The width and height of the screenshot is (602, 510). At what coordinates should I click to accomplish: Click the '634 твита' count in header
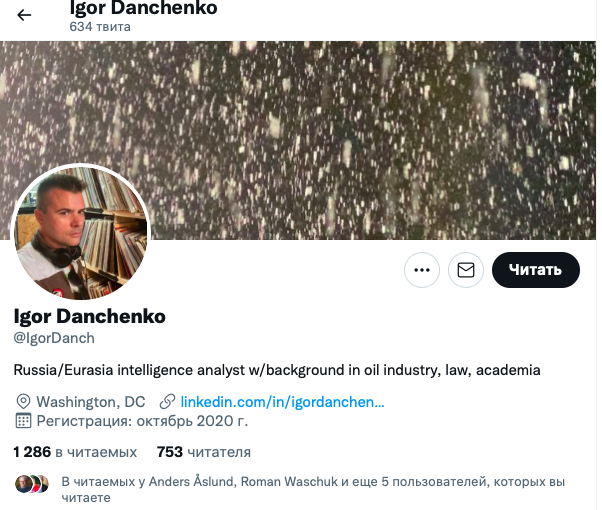click(x=100, y=27)
